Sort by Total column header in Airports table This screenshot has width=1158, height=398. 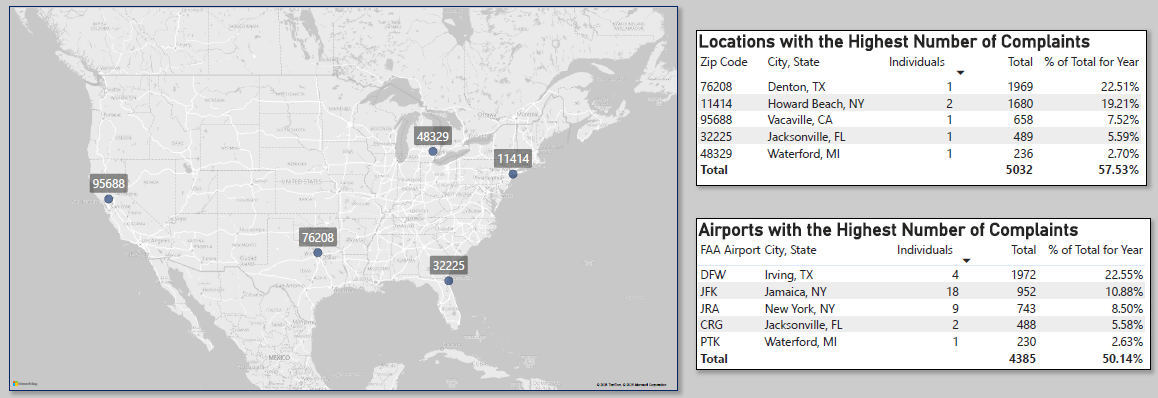coord(1024,250)
